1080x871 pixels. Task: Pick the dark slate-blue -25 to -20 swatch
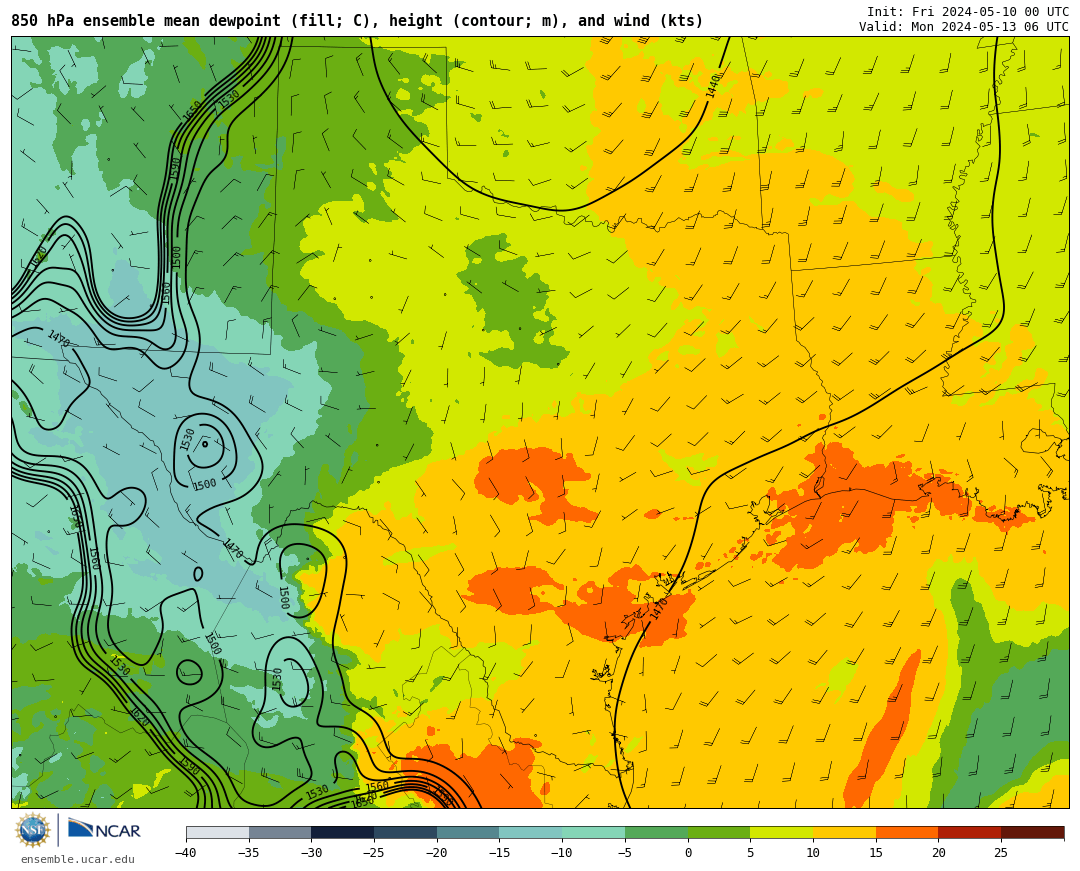coord(406,832)
